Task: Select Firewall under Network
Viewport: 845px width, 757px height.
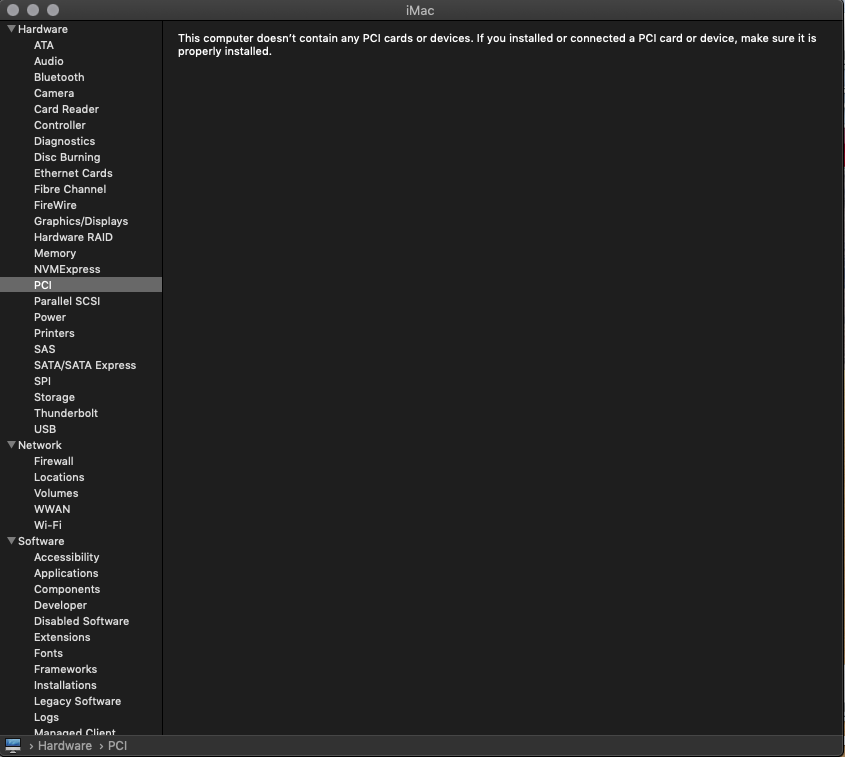Action: click(x=53, y=461)
